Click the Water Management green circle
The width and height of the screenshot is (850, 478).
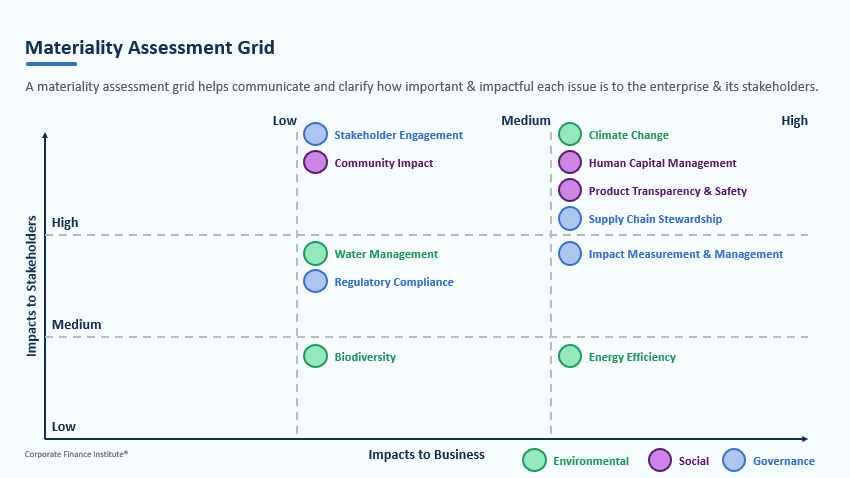(x=315, y=254)
